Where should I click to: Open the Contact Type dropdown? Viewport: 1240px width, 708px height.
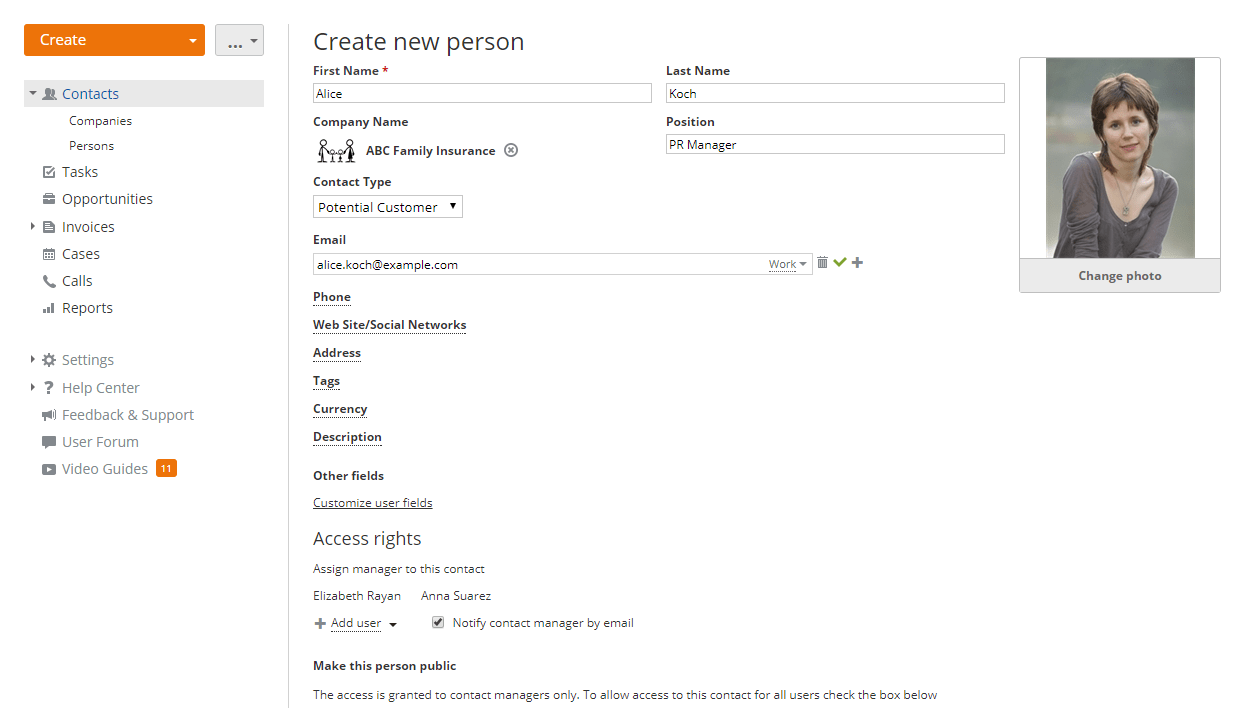pyautogui.click(x=387, y=206)
